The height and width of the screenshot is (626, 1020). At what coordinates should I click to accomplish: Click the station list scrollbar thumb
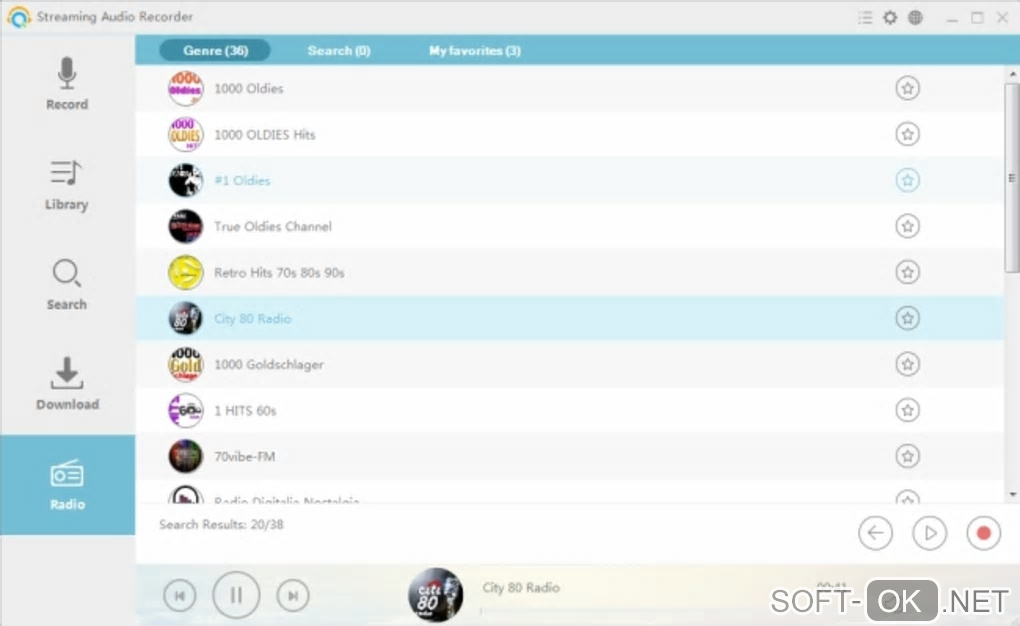tap(1012, 177)
